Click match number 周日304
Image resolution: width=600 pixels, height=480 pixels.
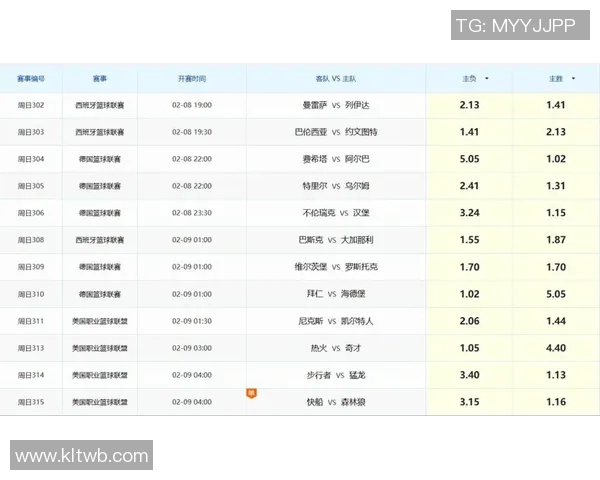pyautogui.click(x=31, y=159)
